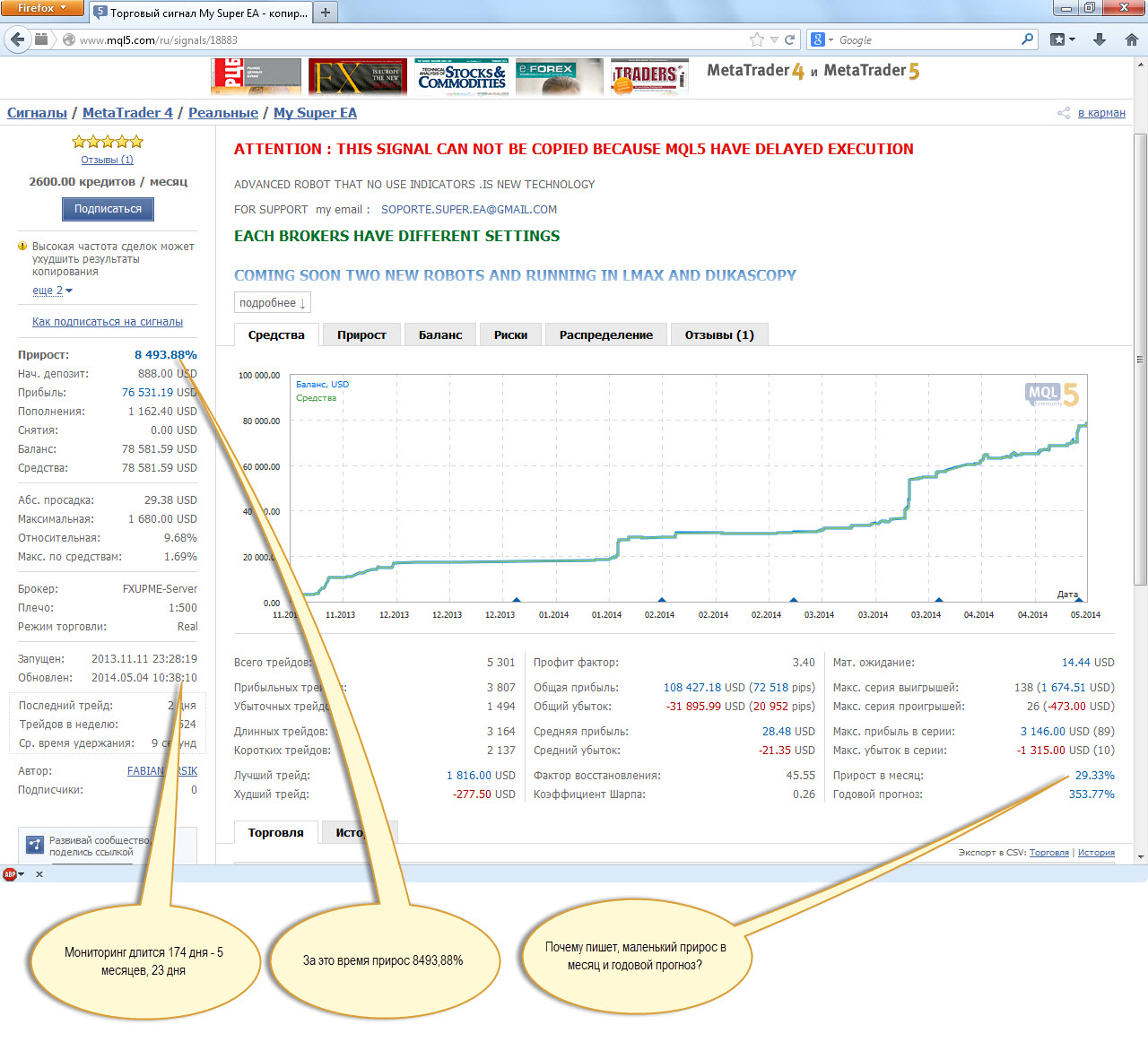Click the total trades value '5 301'

tap(501, 663)
